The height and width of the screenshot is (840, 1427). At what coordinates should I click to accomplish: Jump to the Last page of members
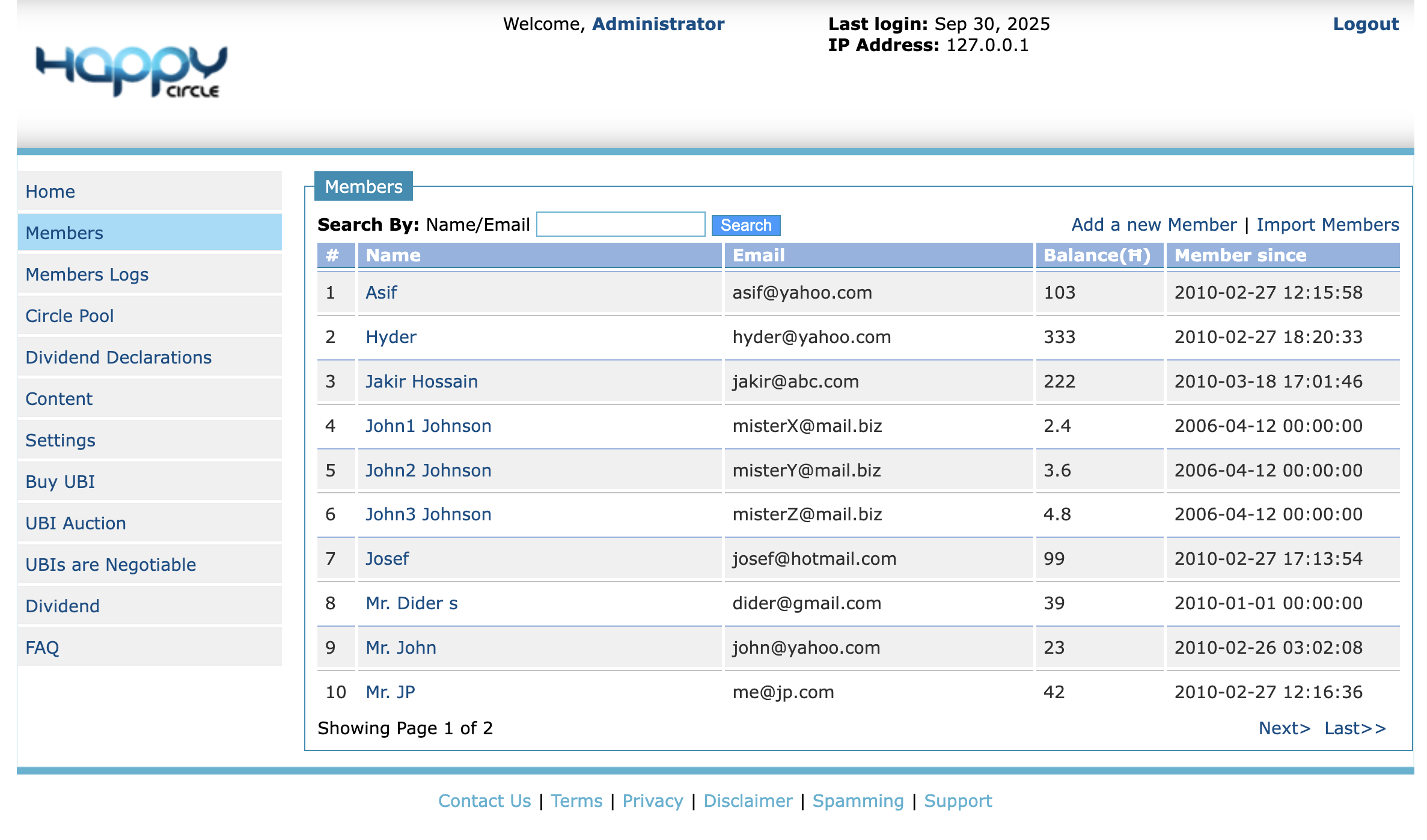(1355, 728)
